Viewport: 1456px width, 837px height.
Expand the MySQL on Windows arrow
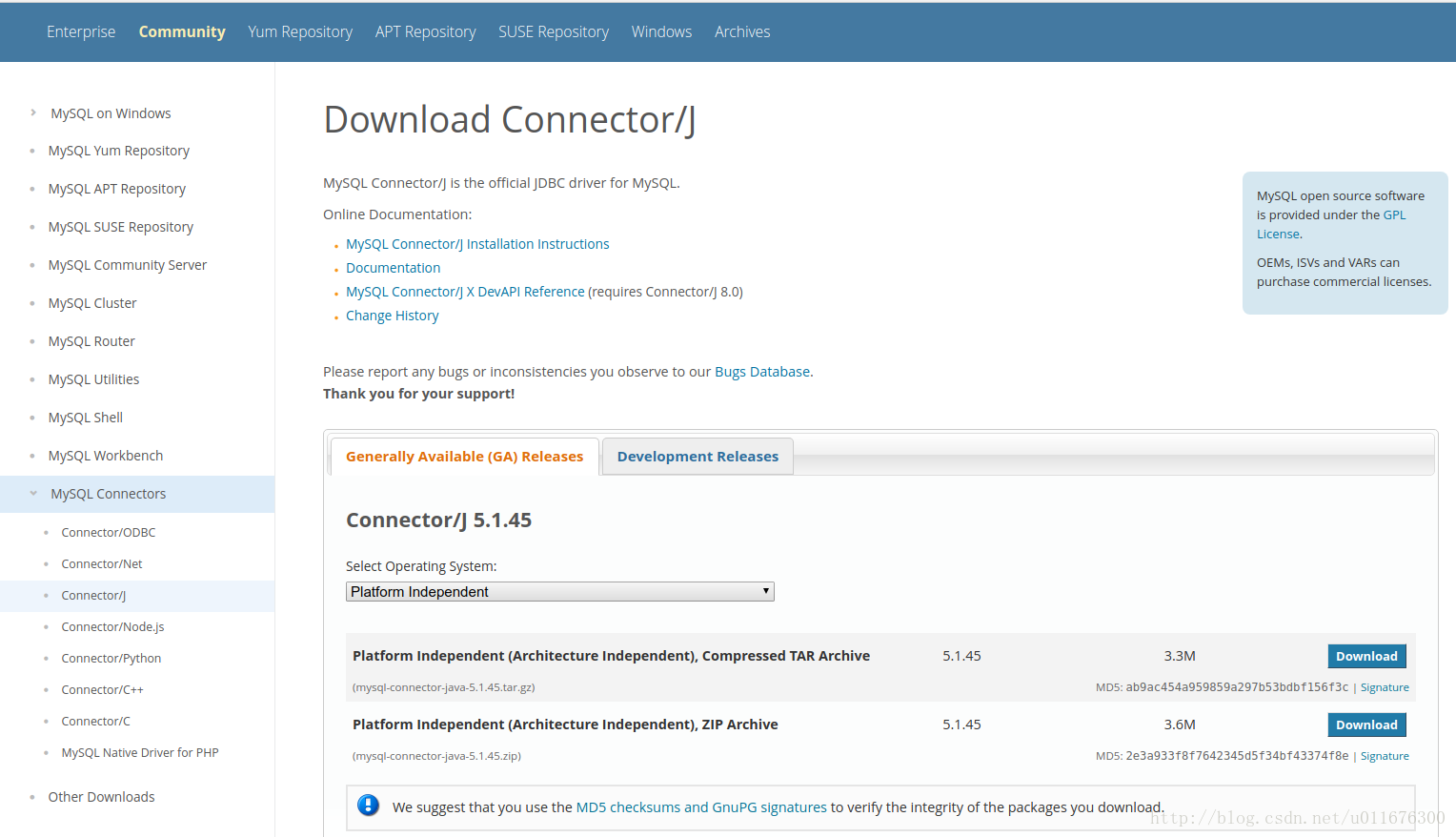(33, 112)
